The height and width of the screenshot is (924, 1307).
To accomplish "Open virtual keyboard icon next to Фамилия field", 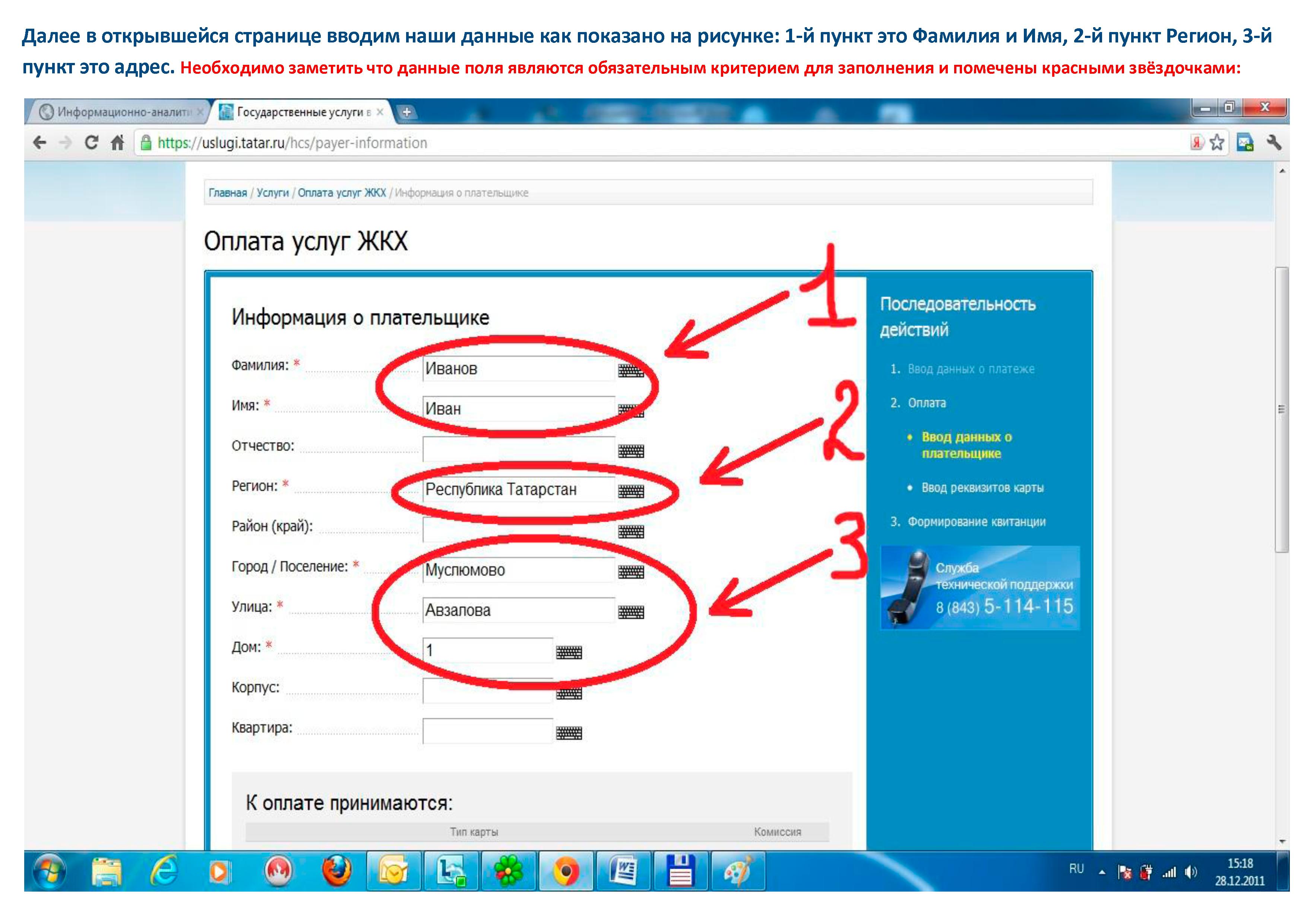I will pos(631,371).
